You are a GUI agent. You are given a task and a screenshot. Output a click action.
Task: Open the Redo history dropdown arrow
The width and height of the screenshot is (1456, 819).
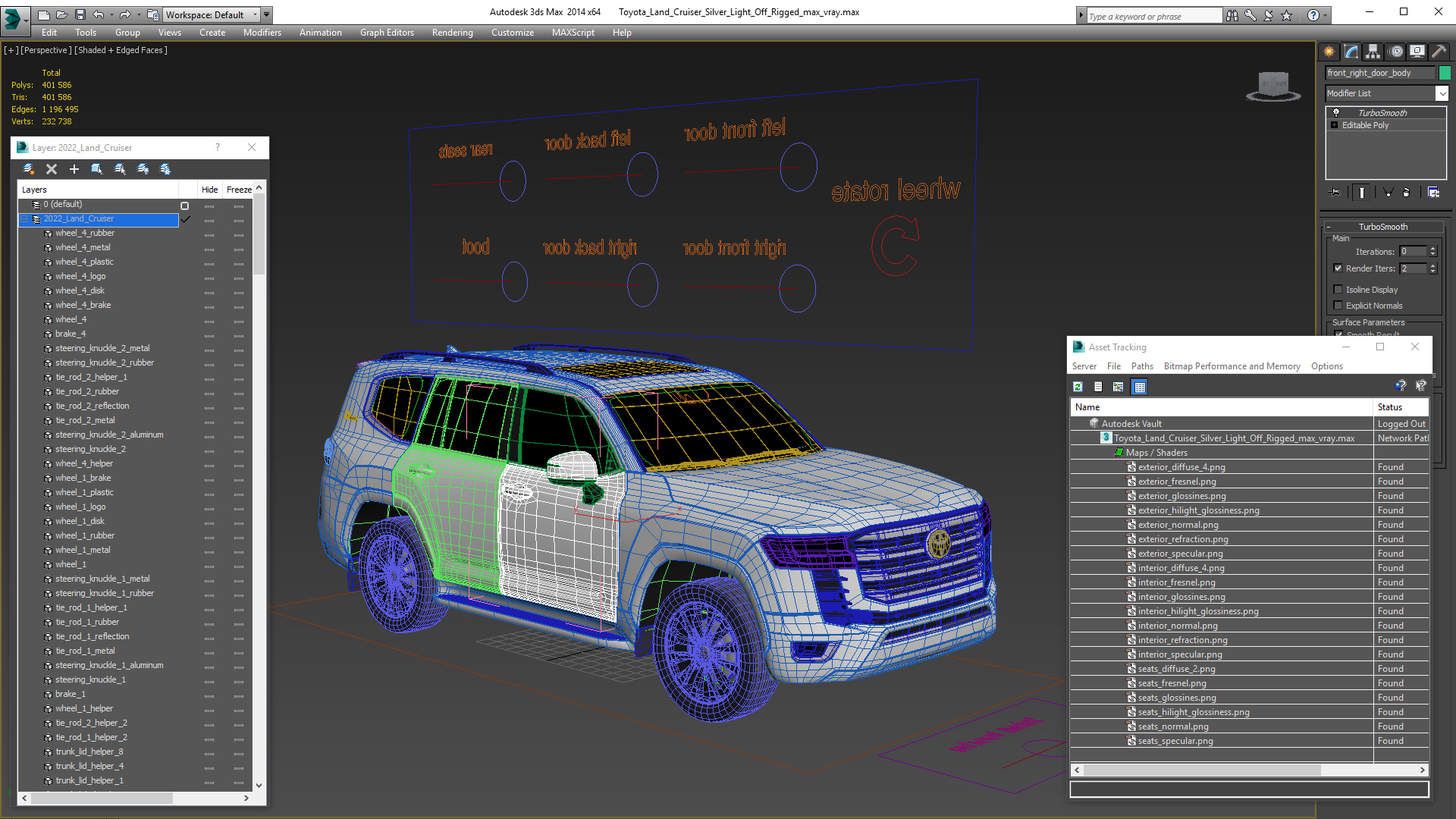click(x=138, y=14)
